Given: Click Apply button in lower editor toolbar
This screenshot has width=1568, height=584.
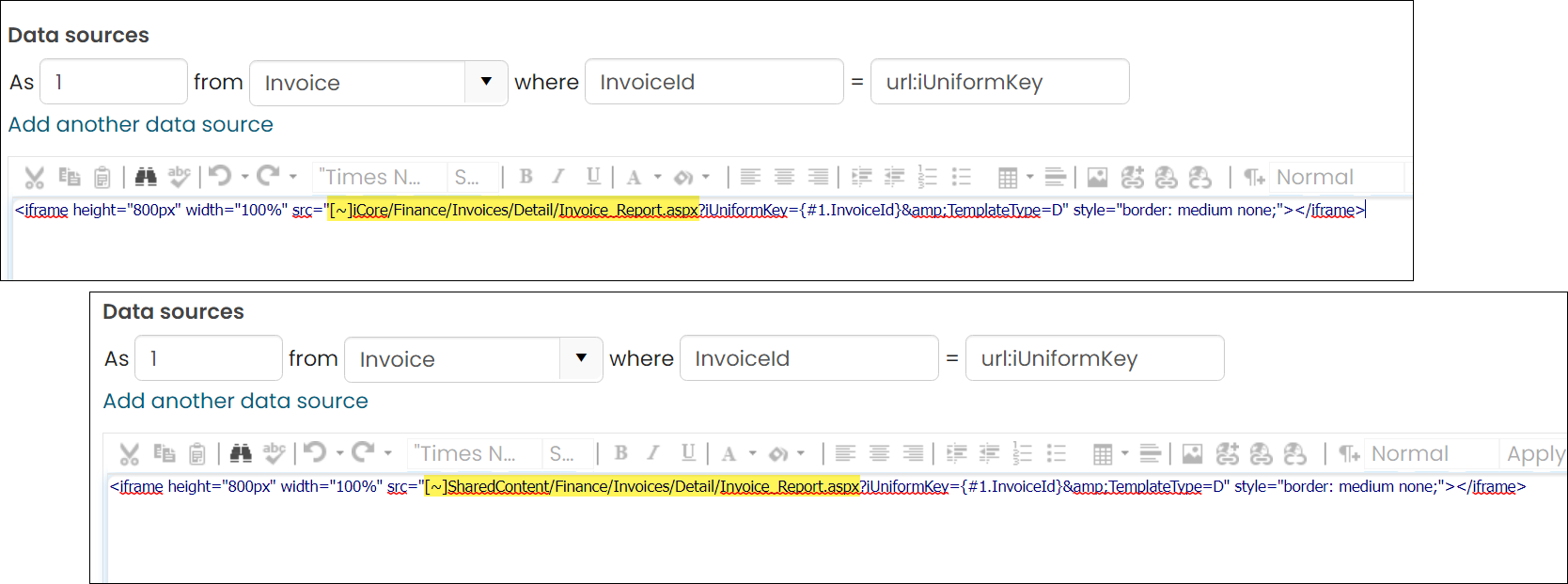Looking at the screenshot, I should click(1536, 453).
